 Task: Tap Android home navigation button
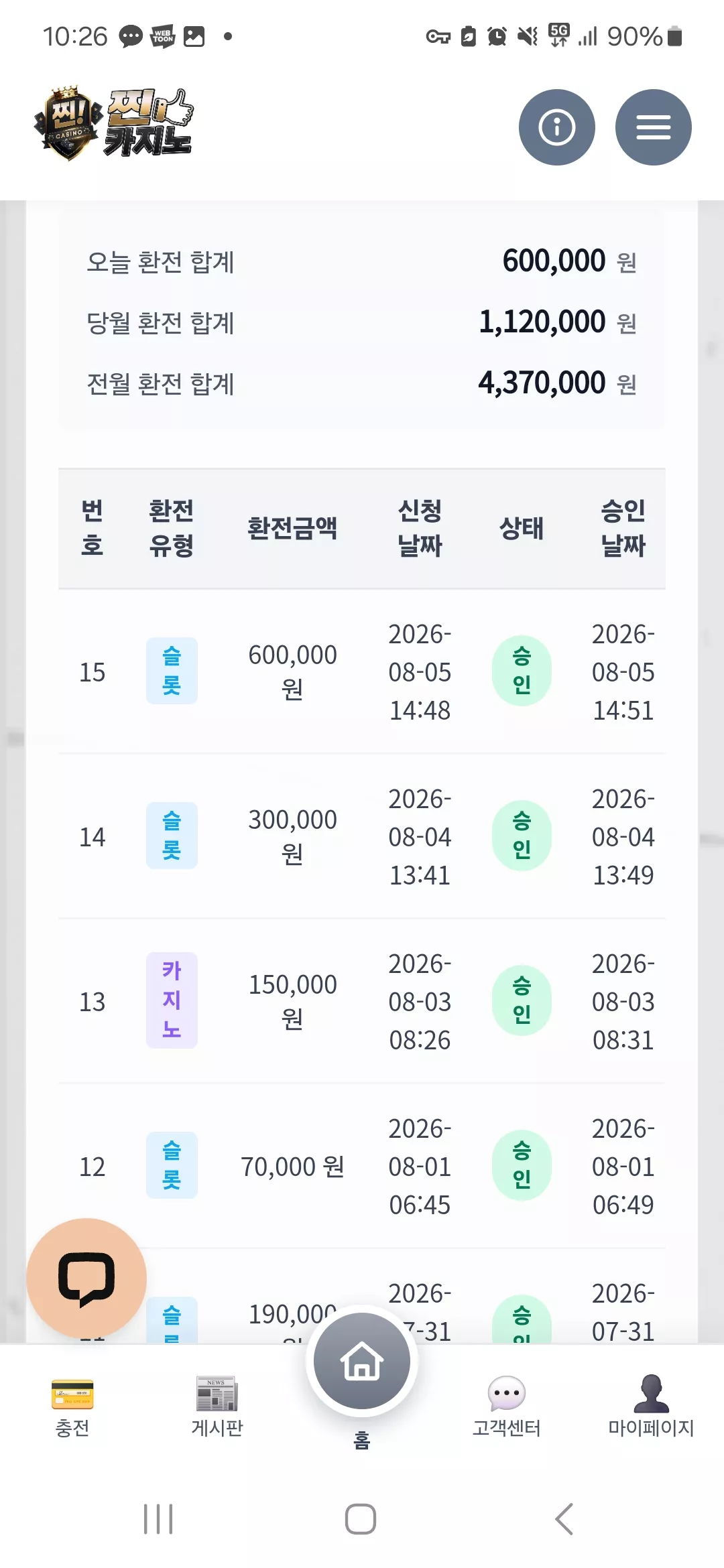(361, 1518)
